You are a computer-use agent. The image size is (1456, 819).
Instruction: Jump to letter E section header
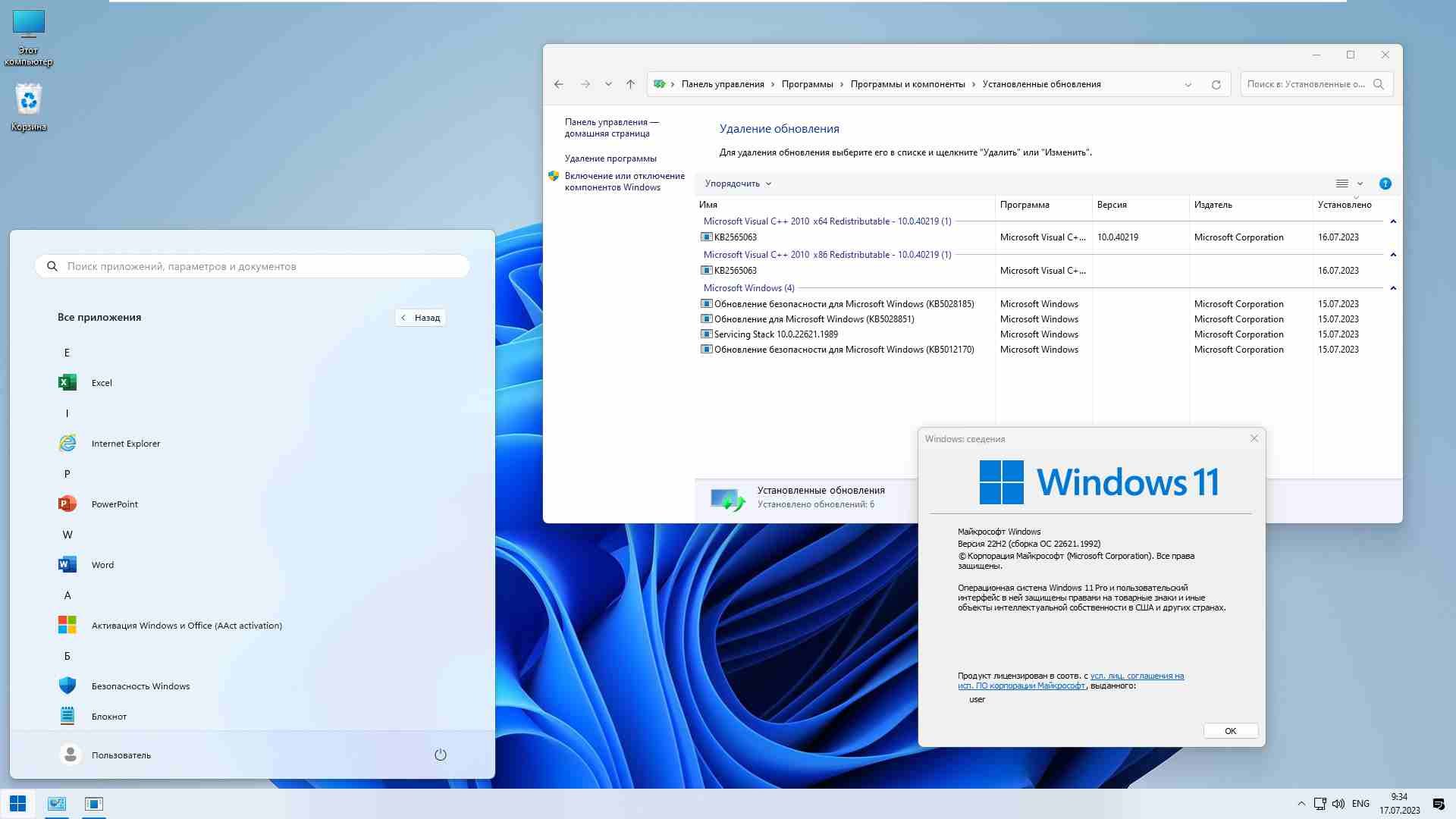pos(67,353)
